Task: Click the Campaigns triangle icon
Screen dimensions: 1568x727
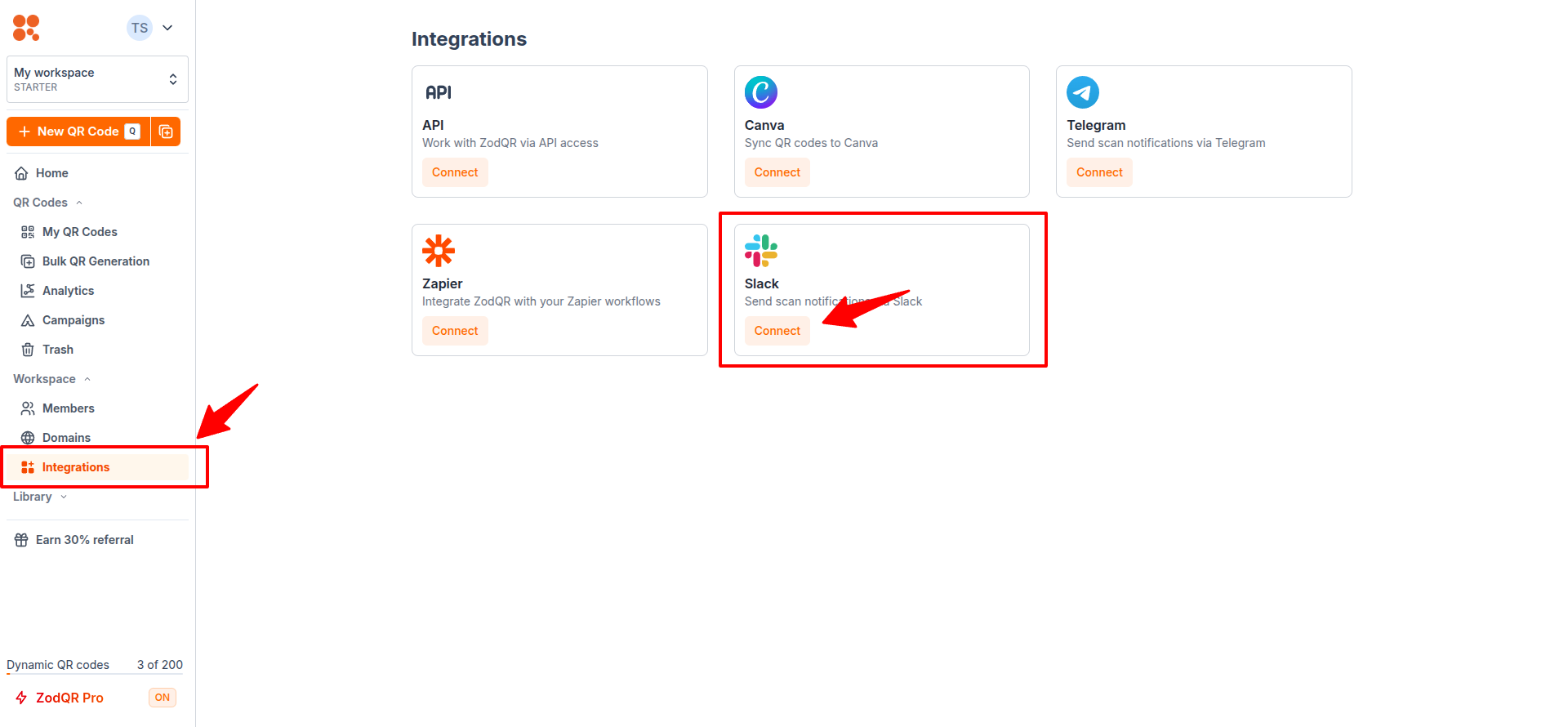Action: click(28, 320)
